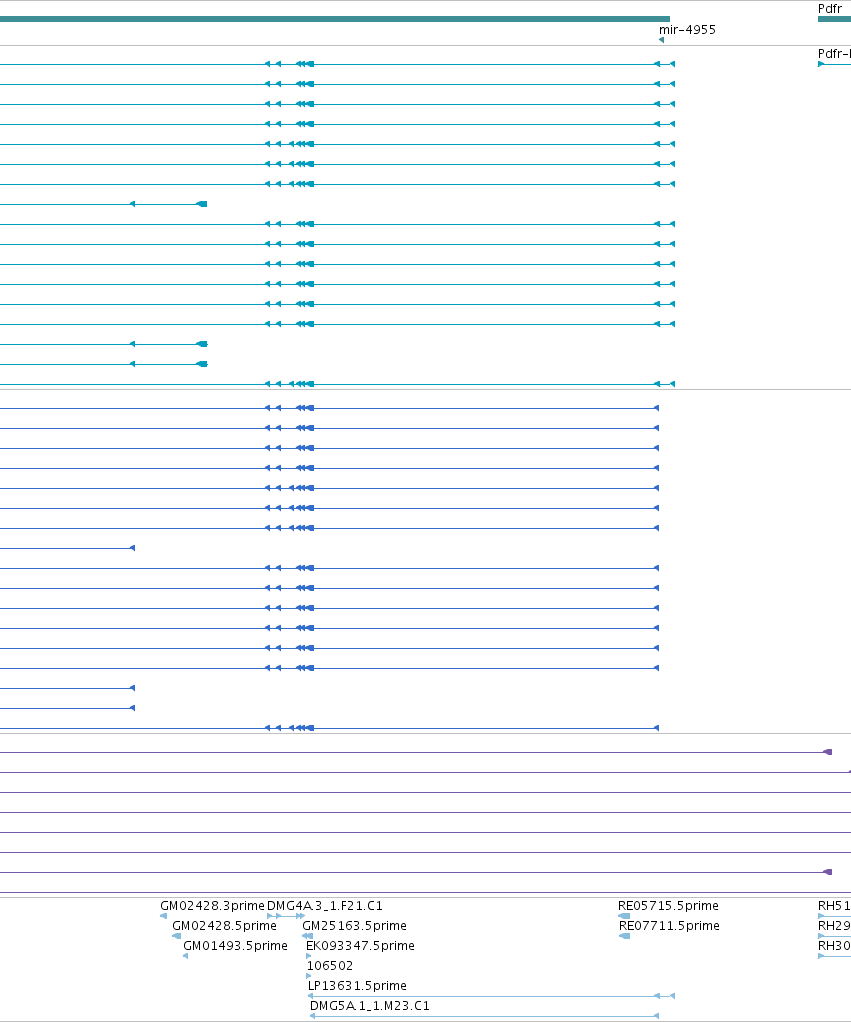Click the RH30 EST label
The height and width of the screenshot is (1022, 851).
point(834,946)
